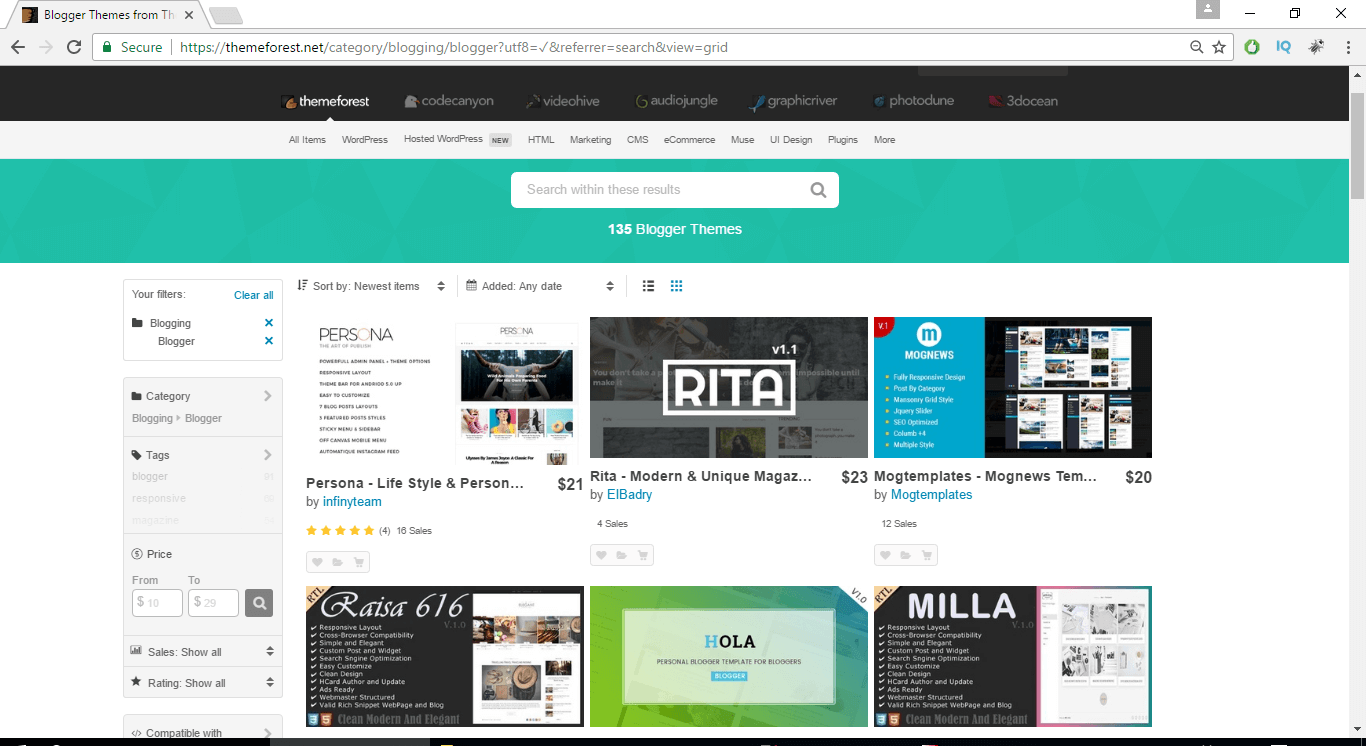Switch to list view icon
This screenshot has height=746, width=1366.
648,286
